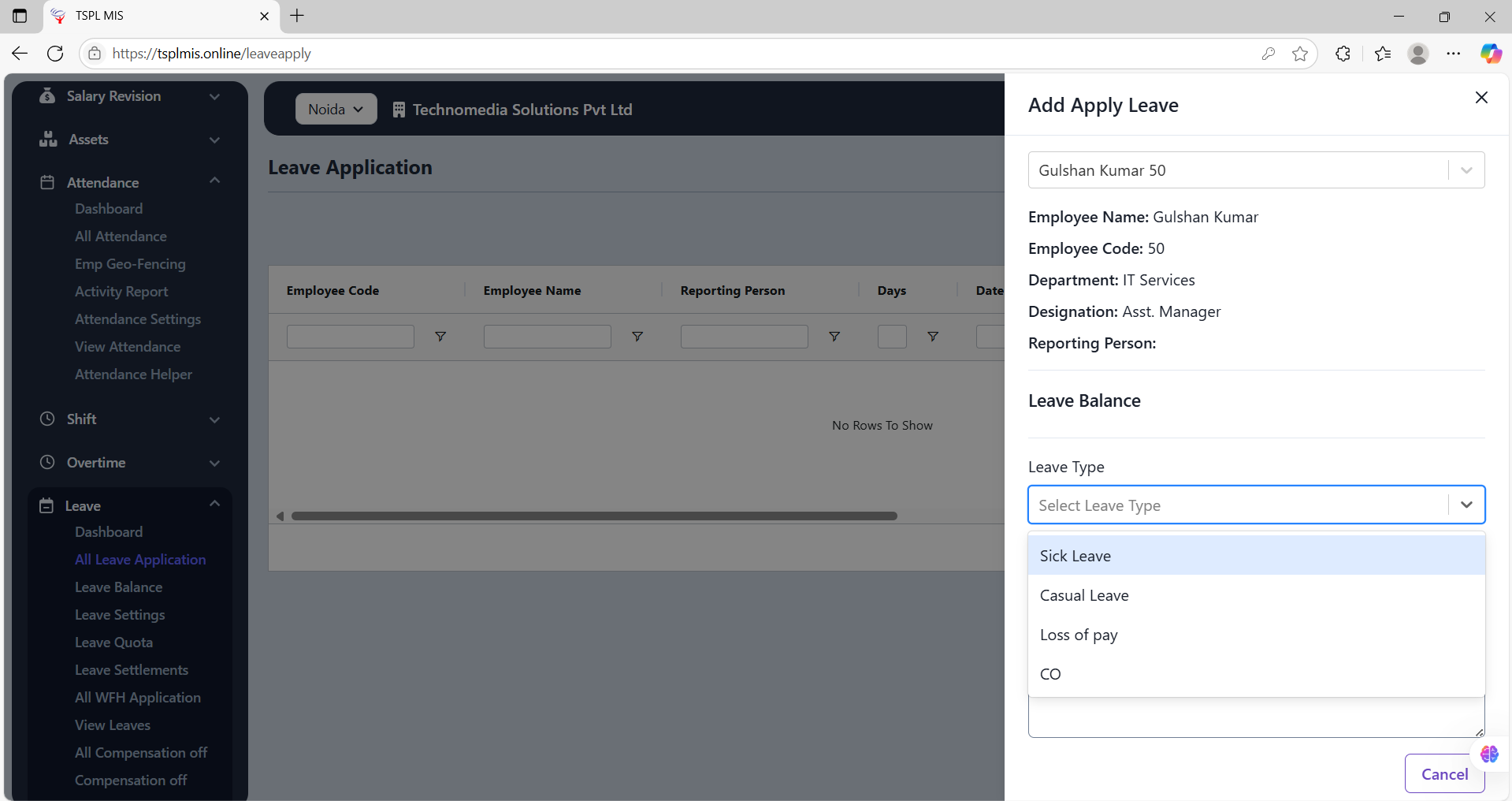Open All Attendance page

(121, 237)
